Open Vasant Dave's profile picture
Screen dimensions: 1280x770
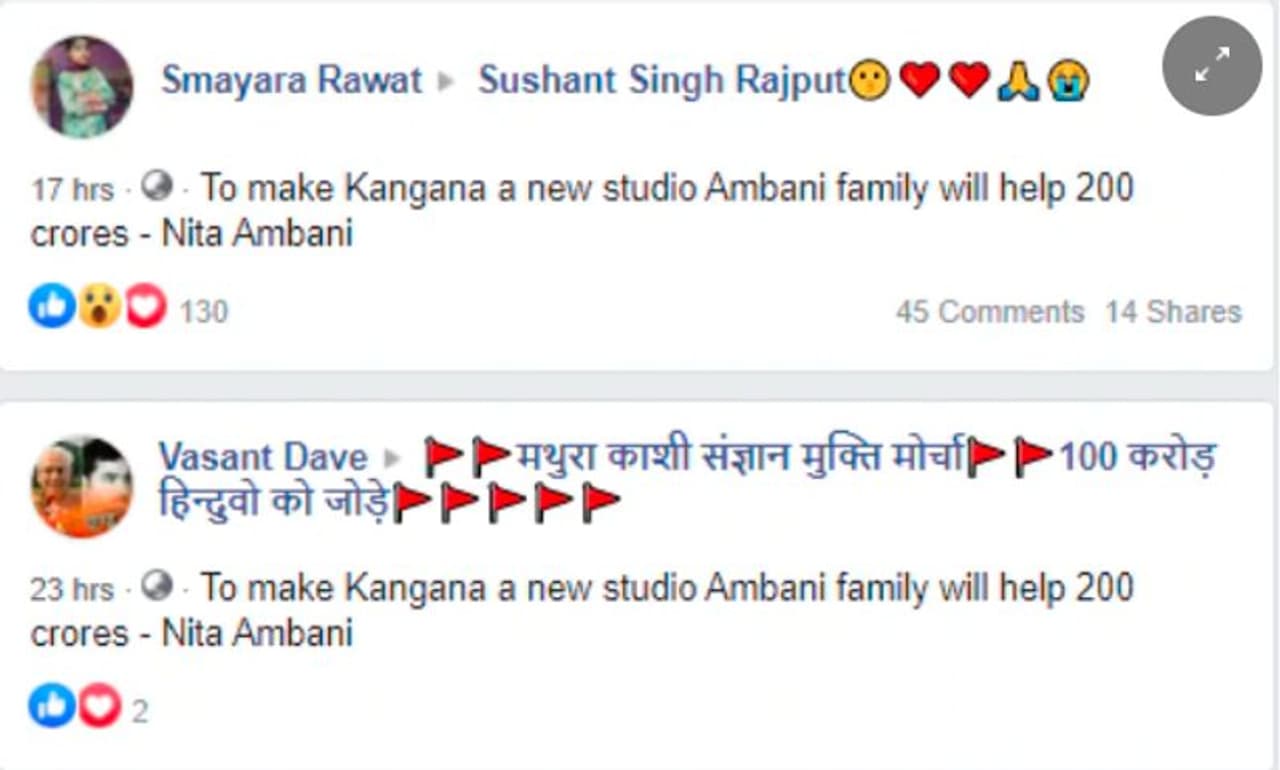[x=81, y=487]
